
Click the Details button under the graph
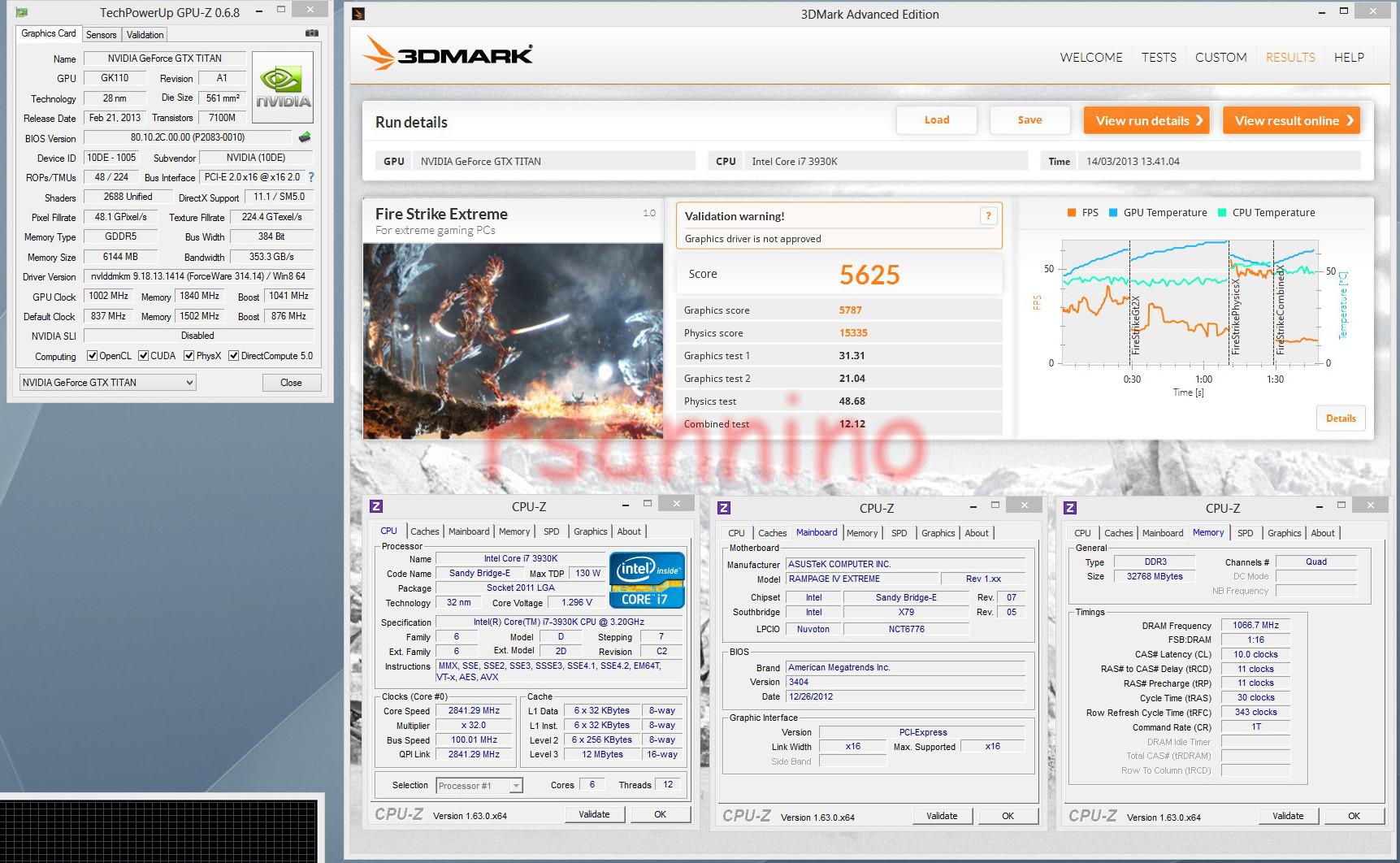[1341, 418]
